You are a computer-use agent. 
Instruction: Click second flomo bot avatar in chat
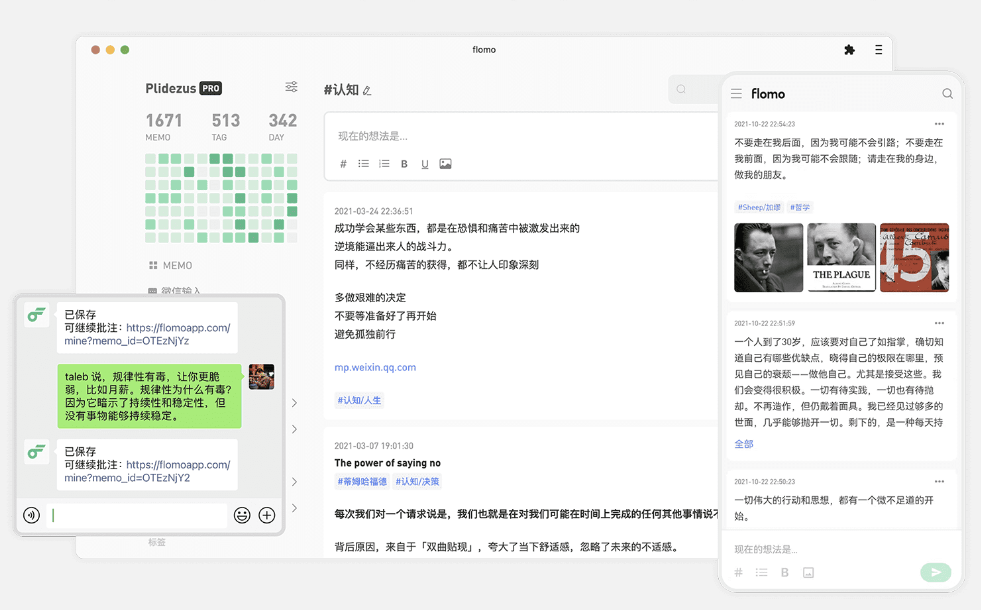[x=36, y=452]
